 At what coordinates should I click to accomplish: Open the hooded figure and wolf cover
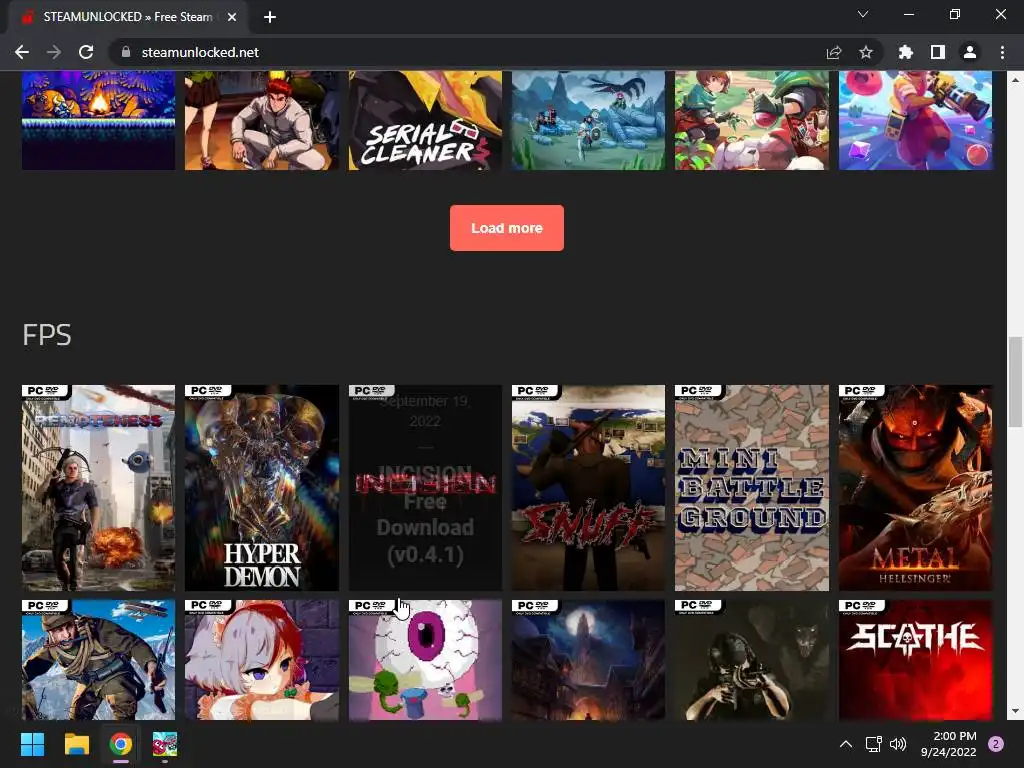pyautogui.click(x=752, y=660)
